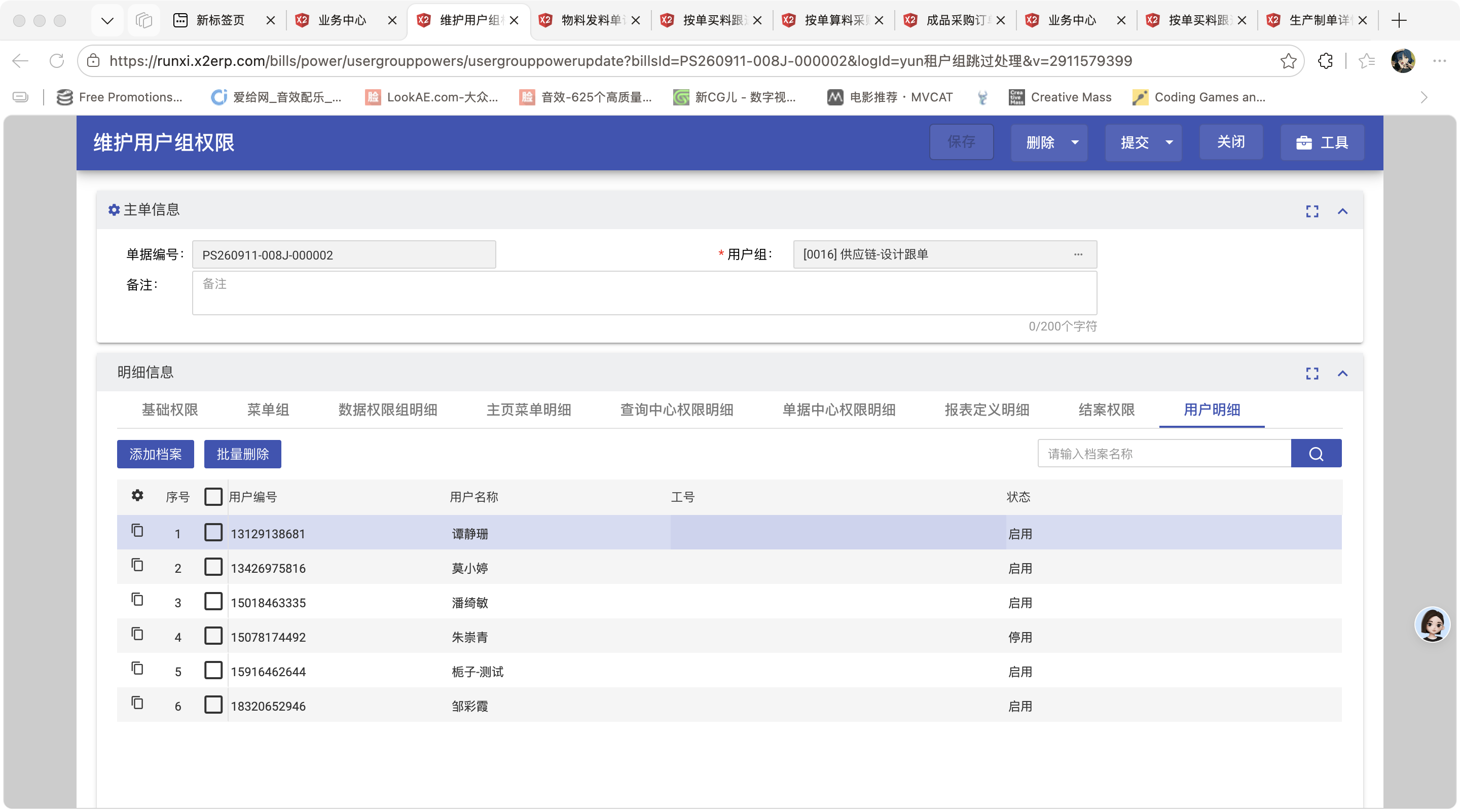This screenshot has height=812, width=1460.
Task: Check the box for user 15078174492
Action: click(213, 636)
